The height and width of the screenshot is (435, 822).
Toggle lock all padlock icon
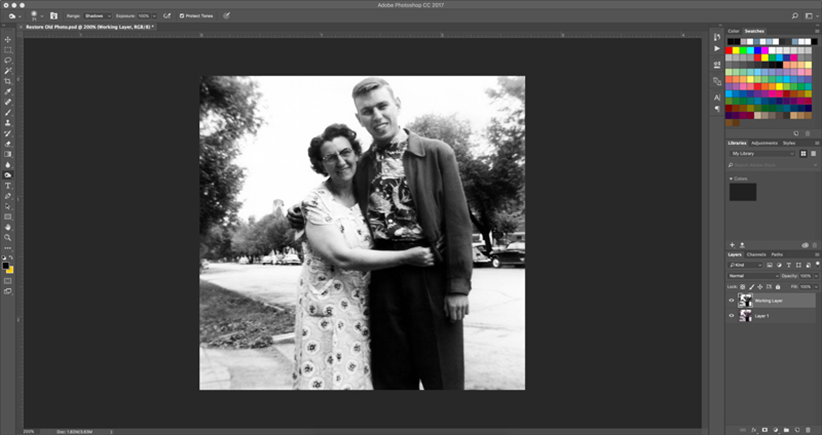778,287
